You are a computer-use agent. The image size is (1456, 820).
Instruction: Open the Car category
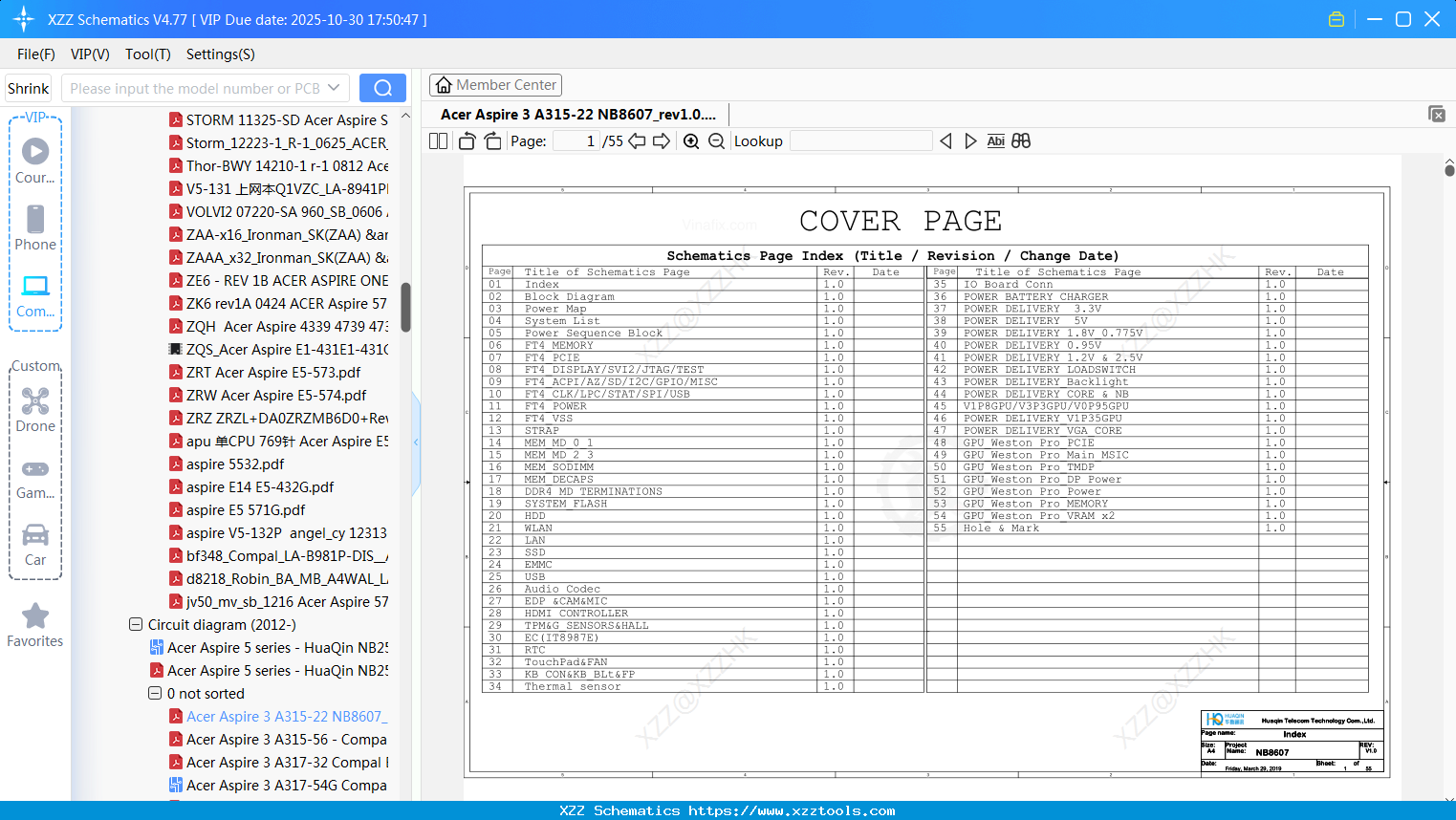35,544
